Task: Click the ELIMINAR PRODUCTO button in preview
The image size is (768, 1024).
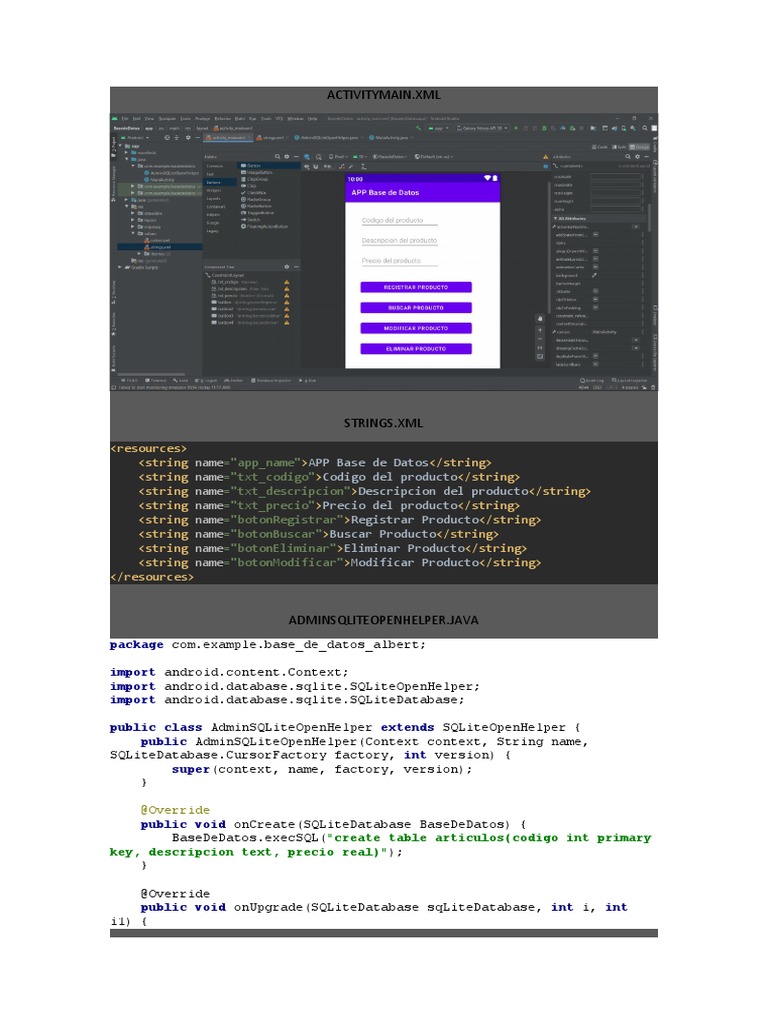Action: (x=415, y=349)
